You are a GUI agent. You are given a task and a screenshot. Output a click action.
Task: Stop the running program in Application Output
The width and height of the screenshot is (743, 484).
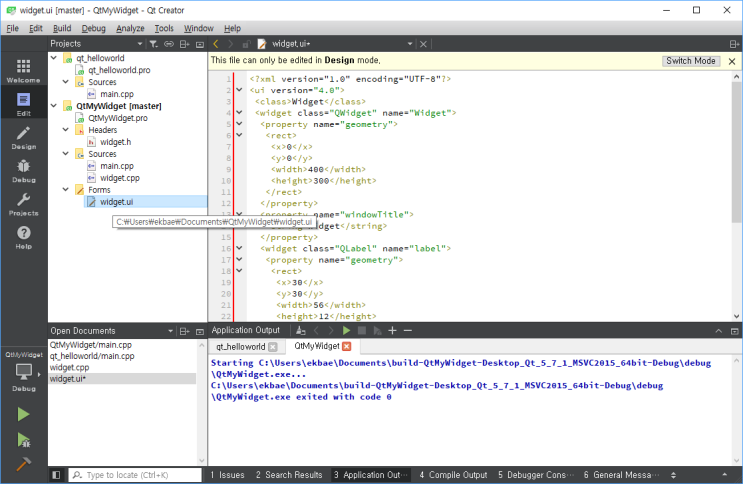(362, 330)
